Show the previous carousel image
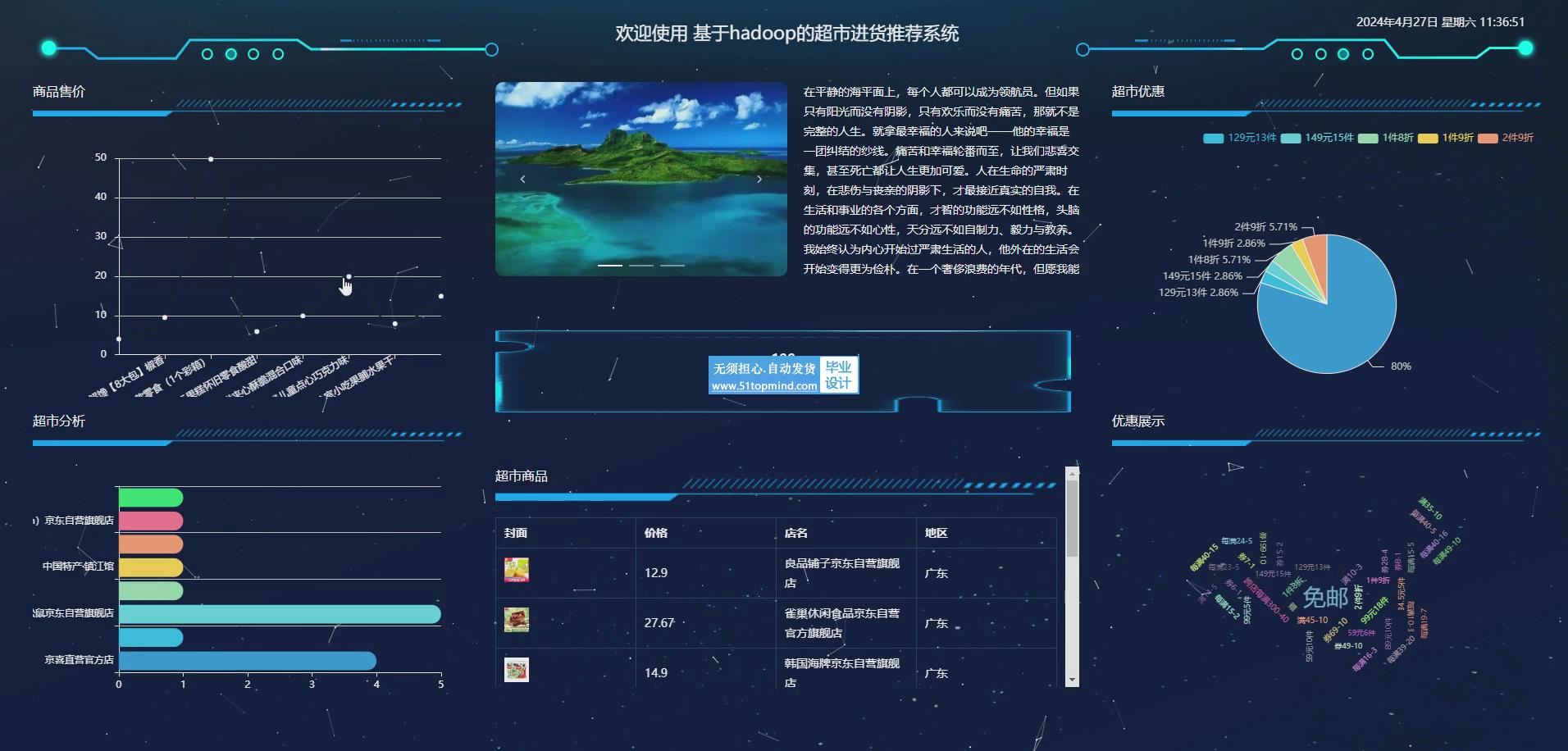 pyautogui.click(x=522, y=179)
